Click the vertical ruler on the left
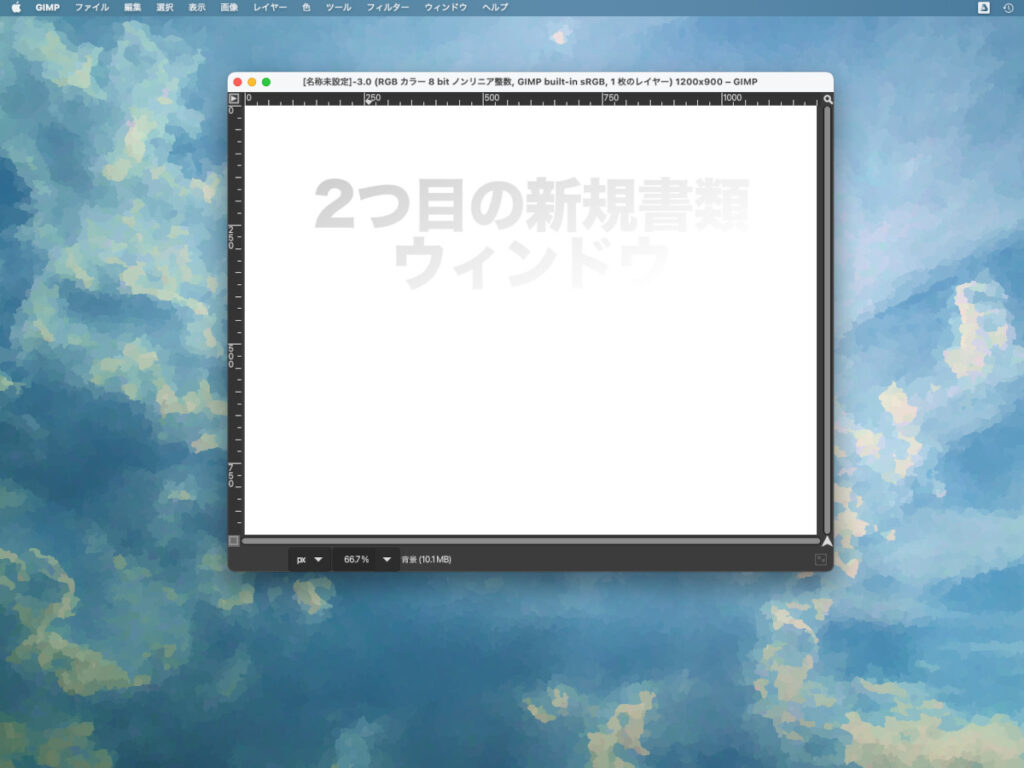 [235, 319]
